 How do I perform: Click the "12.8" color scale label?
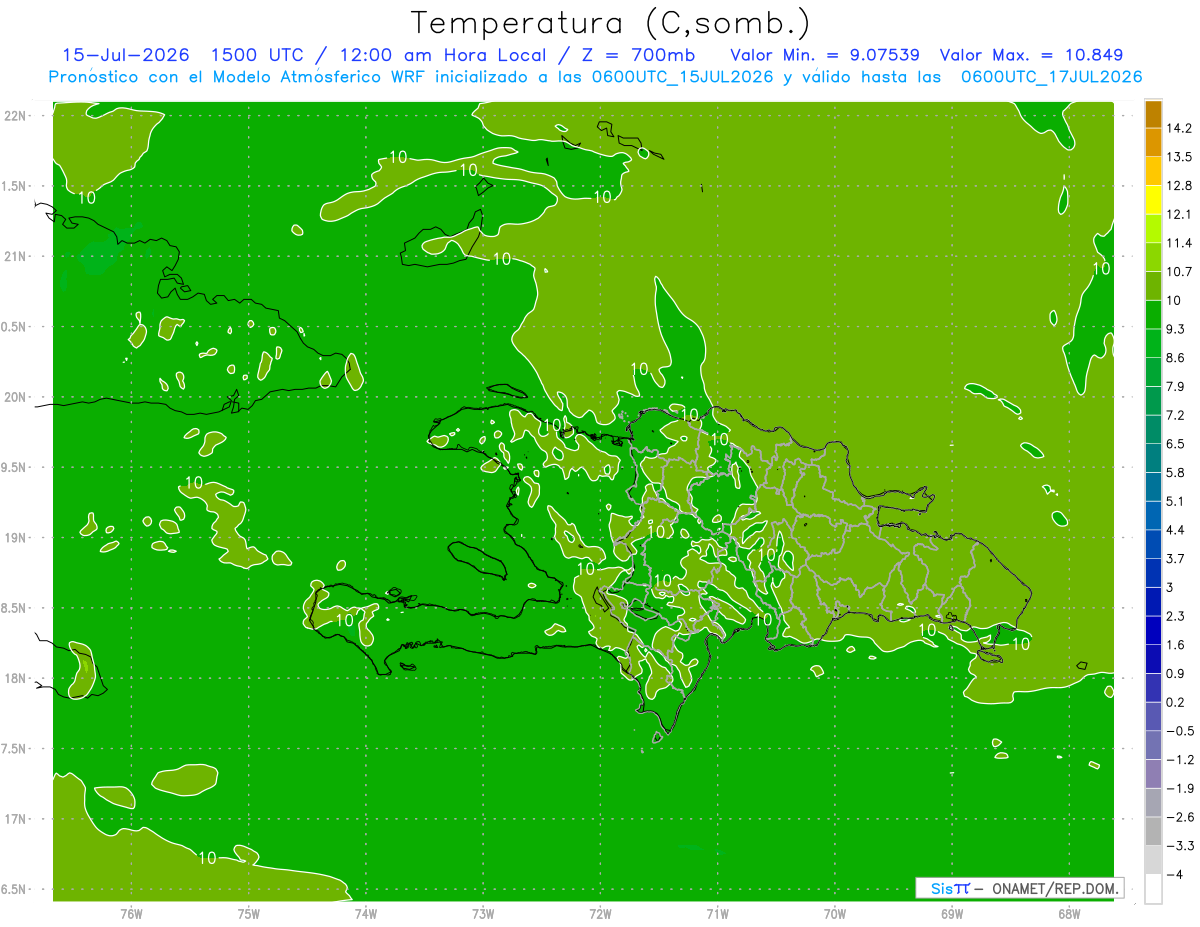pos(1179,186)
